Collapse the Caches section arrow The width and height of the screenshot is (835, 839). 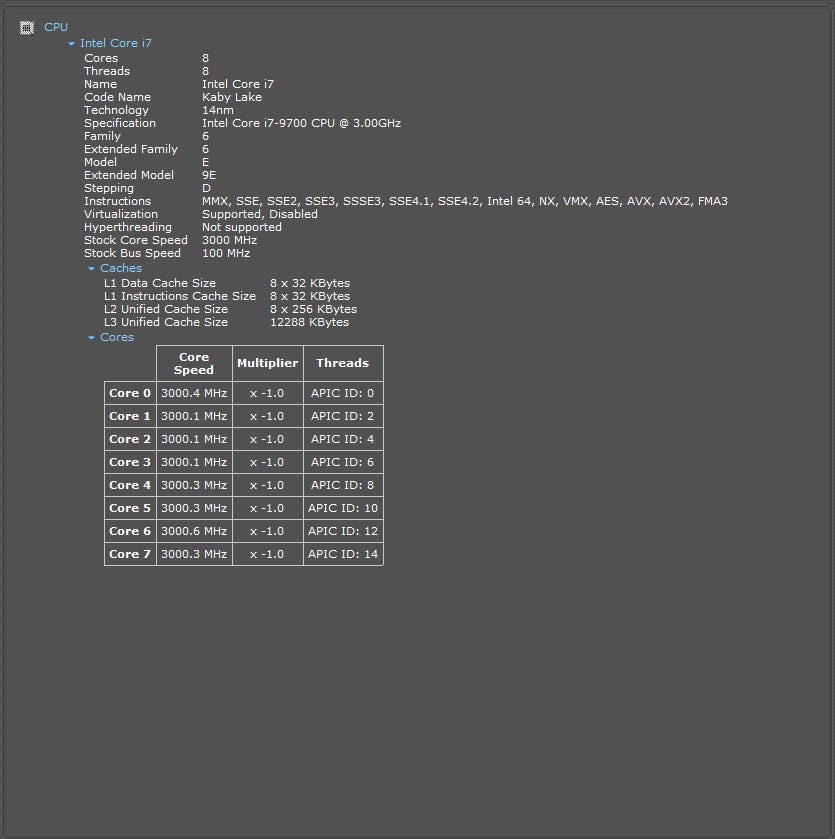(91, 269)
